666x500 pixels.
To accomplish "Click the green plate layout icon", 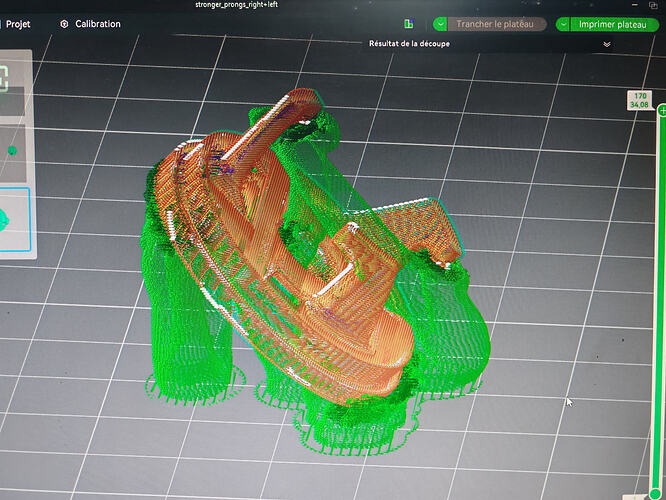I will (409, 24).
